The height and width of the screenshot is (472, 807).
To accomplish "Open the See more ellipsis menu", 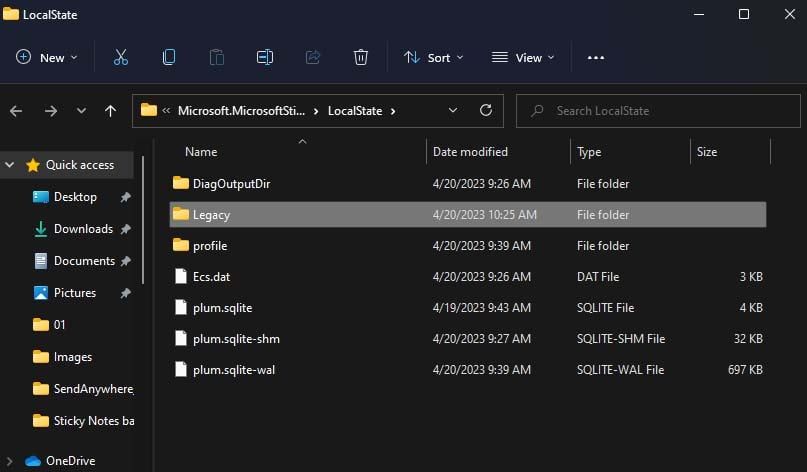I will point(596,58).
